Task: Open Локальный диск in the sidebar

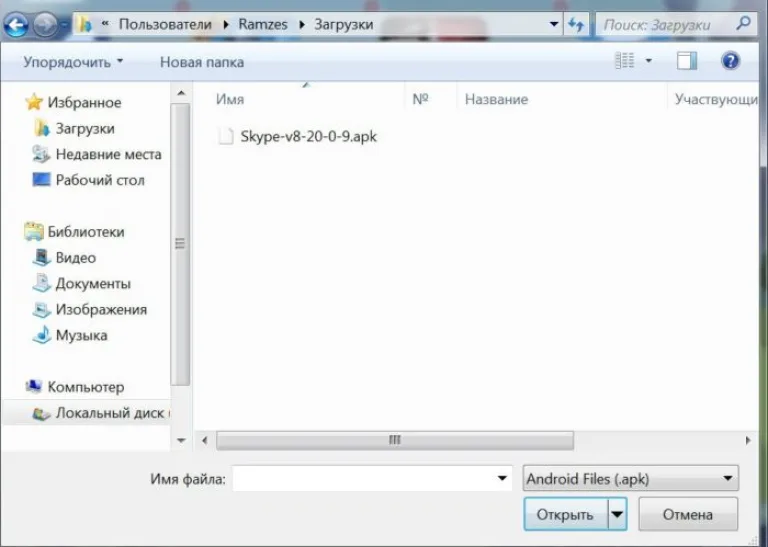Action: pyautogui.click(x=110, y=413)
